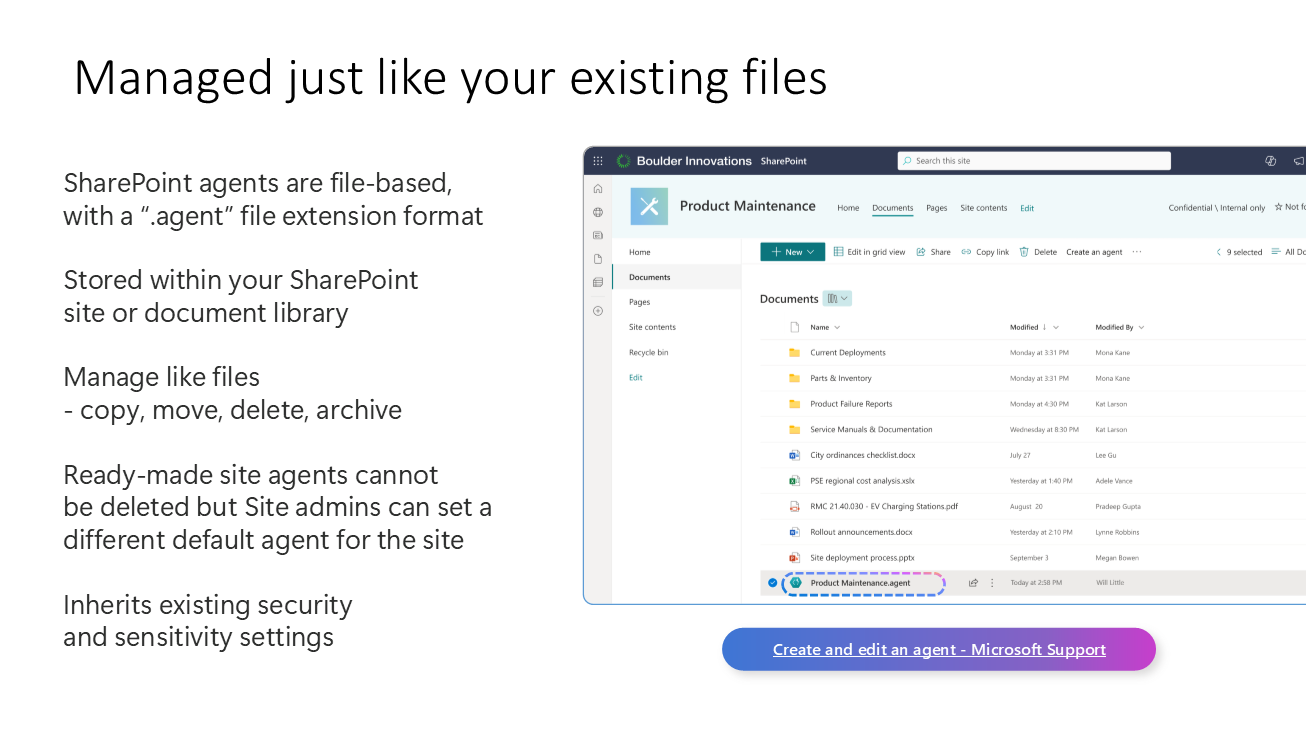The height and width of the screenshot is (734, 1306).
Task: Click Edit link in the left sidebar
Action: 636,377
